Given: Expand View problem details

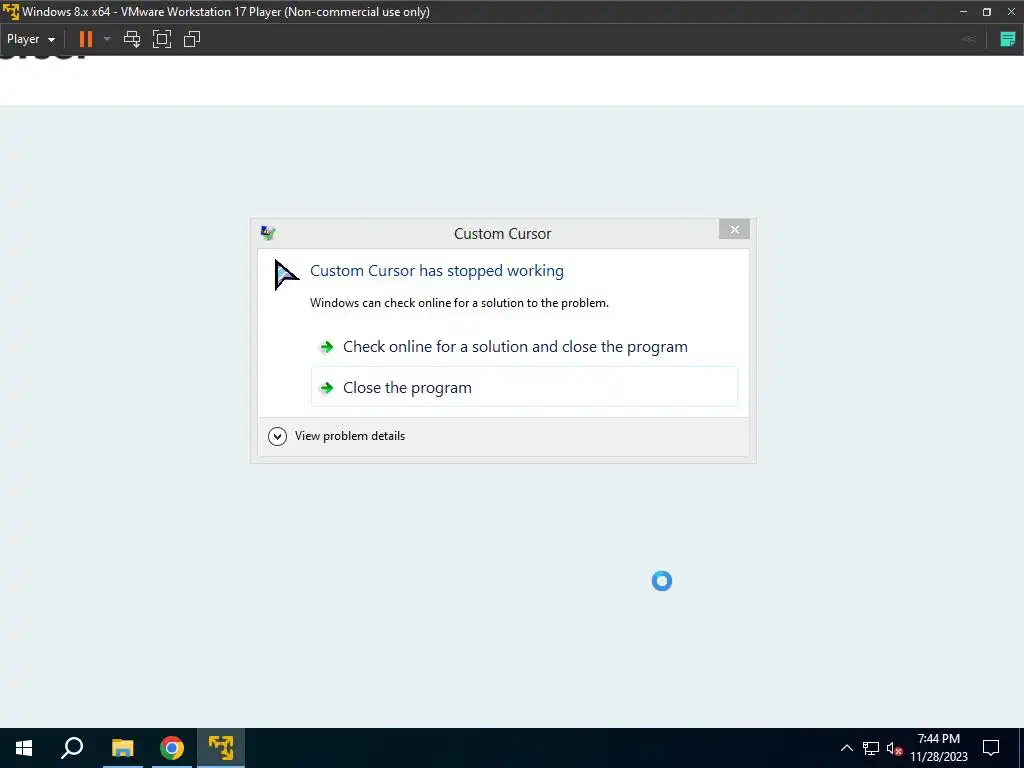Looking at the screenshot, I should 336,436.
